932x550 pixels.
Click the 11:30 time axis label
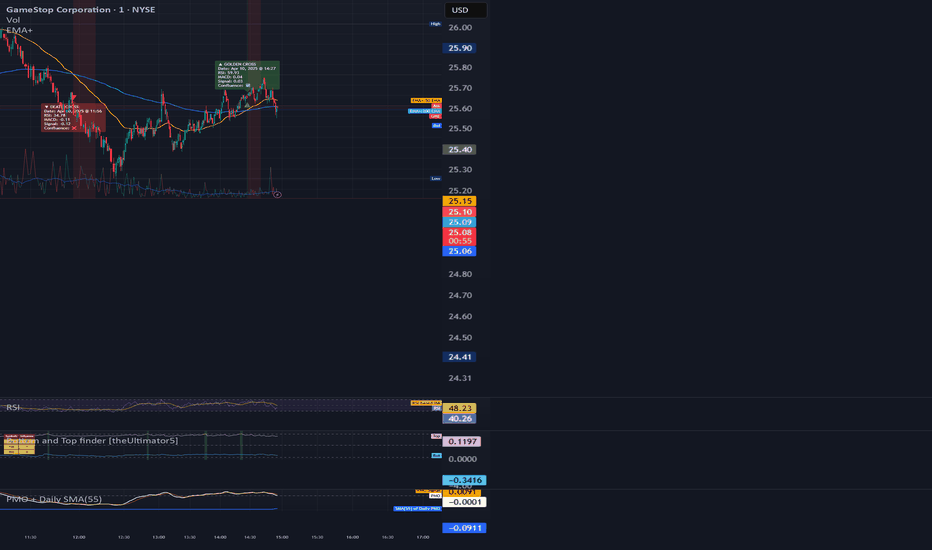(30, 538)
